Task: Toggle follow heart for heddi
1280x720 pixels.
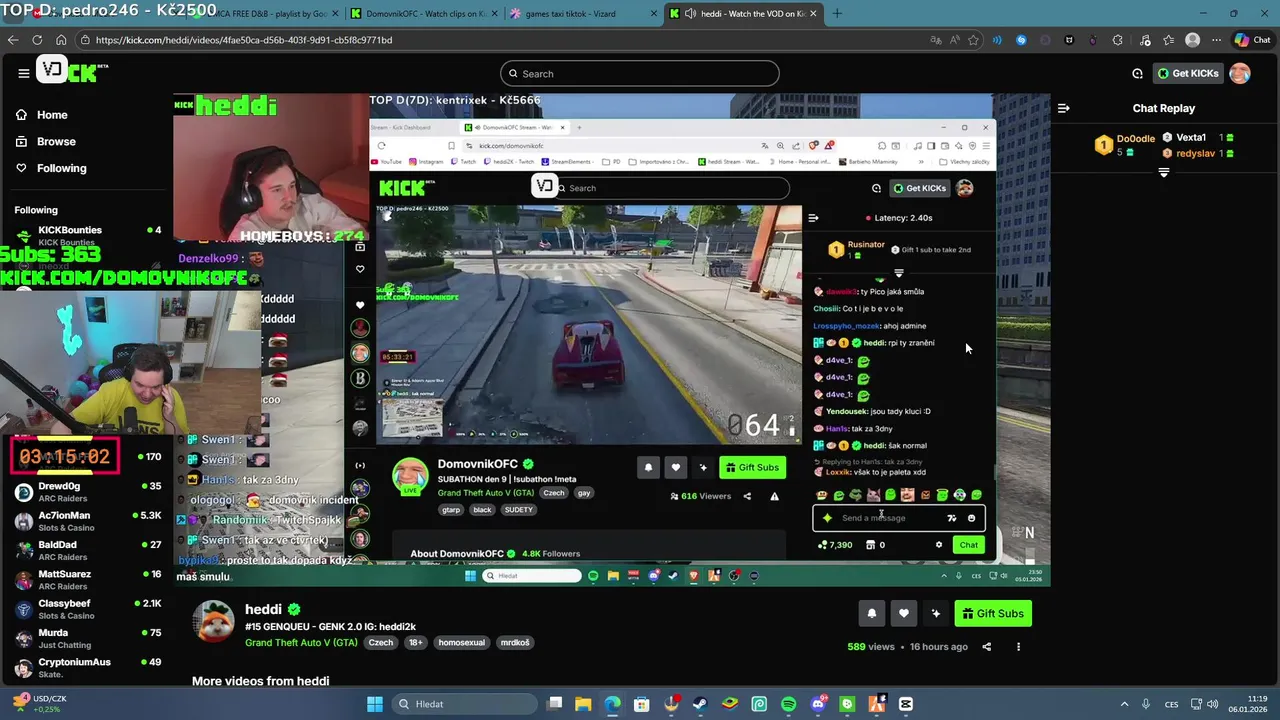Action: coord(903,614)
